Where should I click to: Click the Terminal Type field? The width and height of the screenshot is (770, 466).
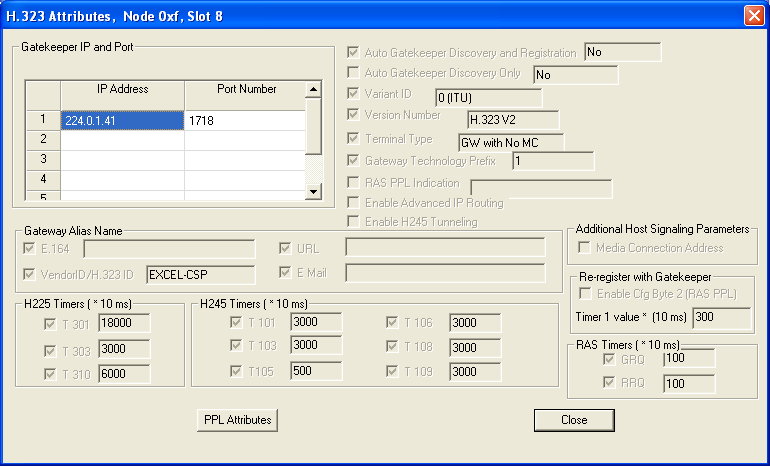(x=510, y=141)
